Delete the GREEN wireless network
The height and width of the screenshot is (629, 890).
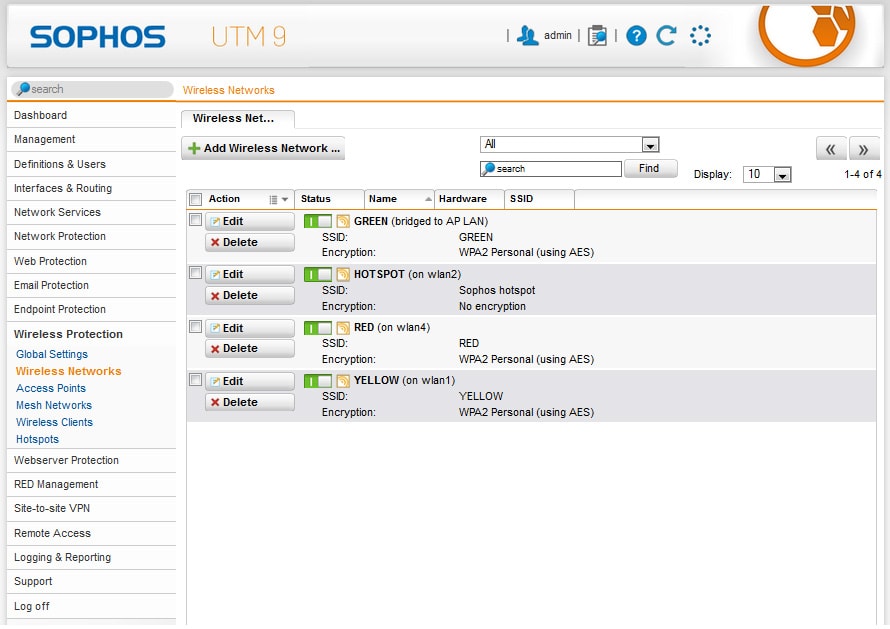point(250,242)
